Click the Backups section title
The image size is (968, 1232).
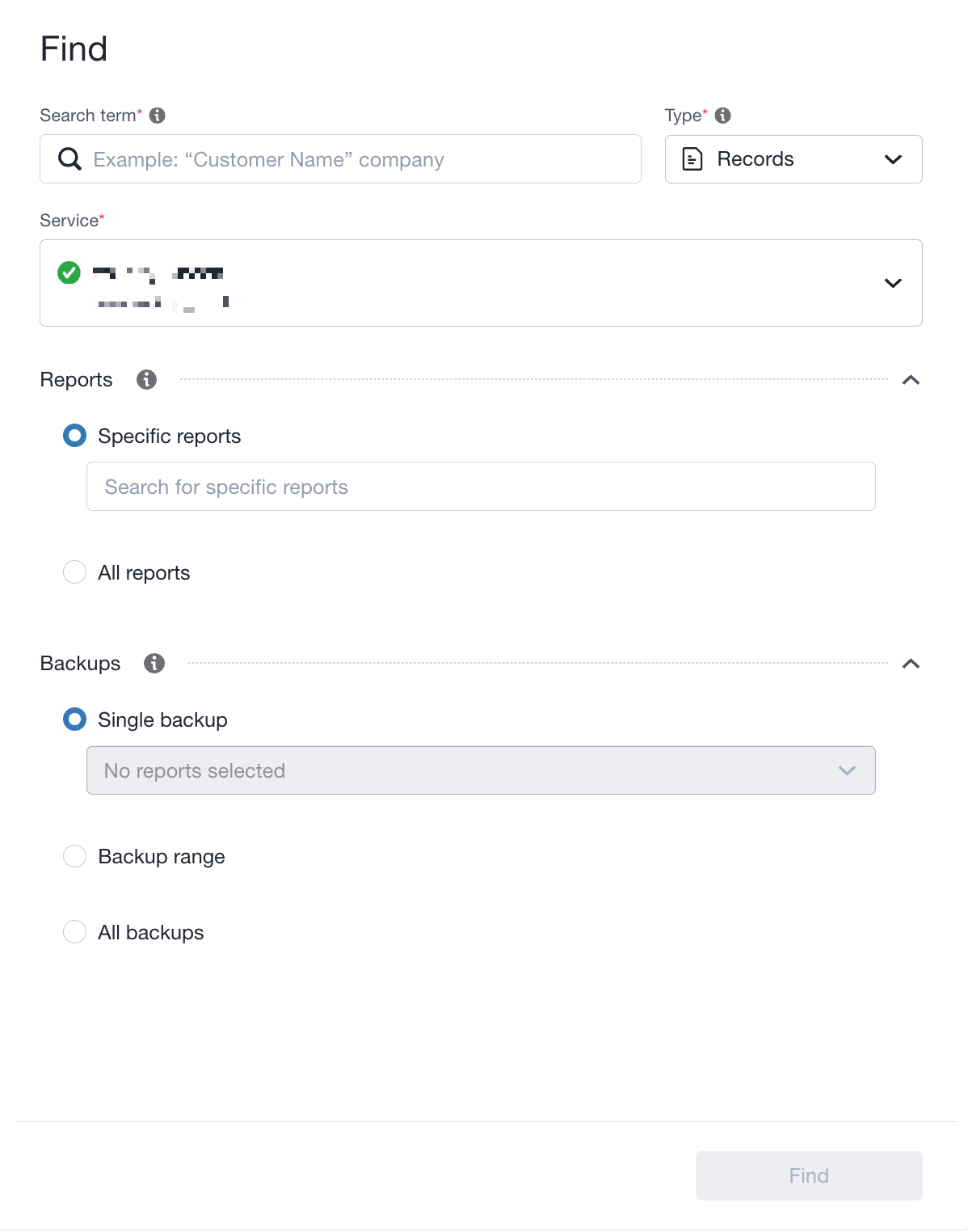click(x=80, y=664)
